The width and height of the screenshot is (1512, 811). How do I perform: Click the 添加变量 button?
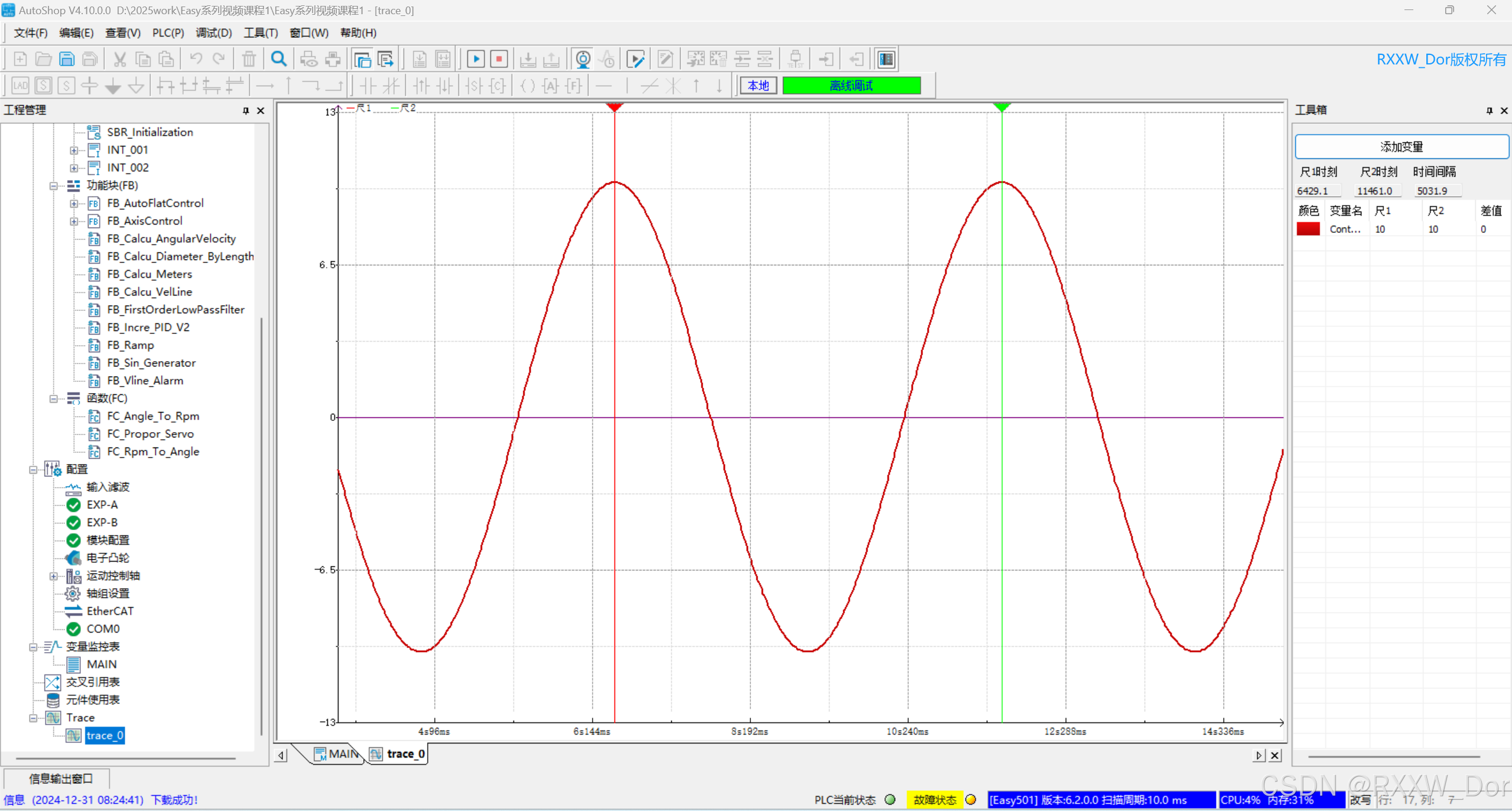tap(1401, 147)
